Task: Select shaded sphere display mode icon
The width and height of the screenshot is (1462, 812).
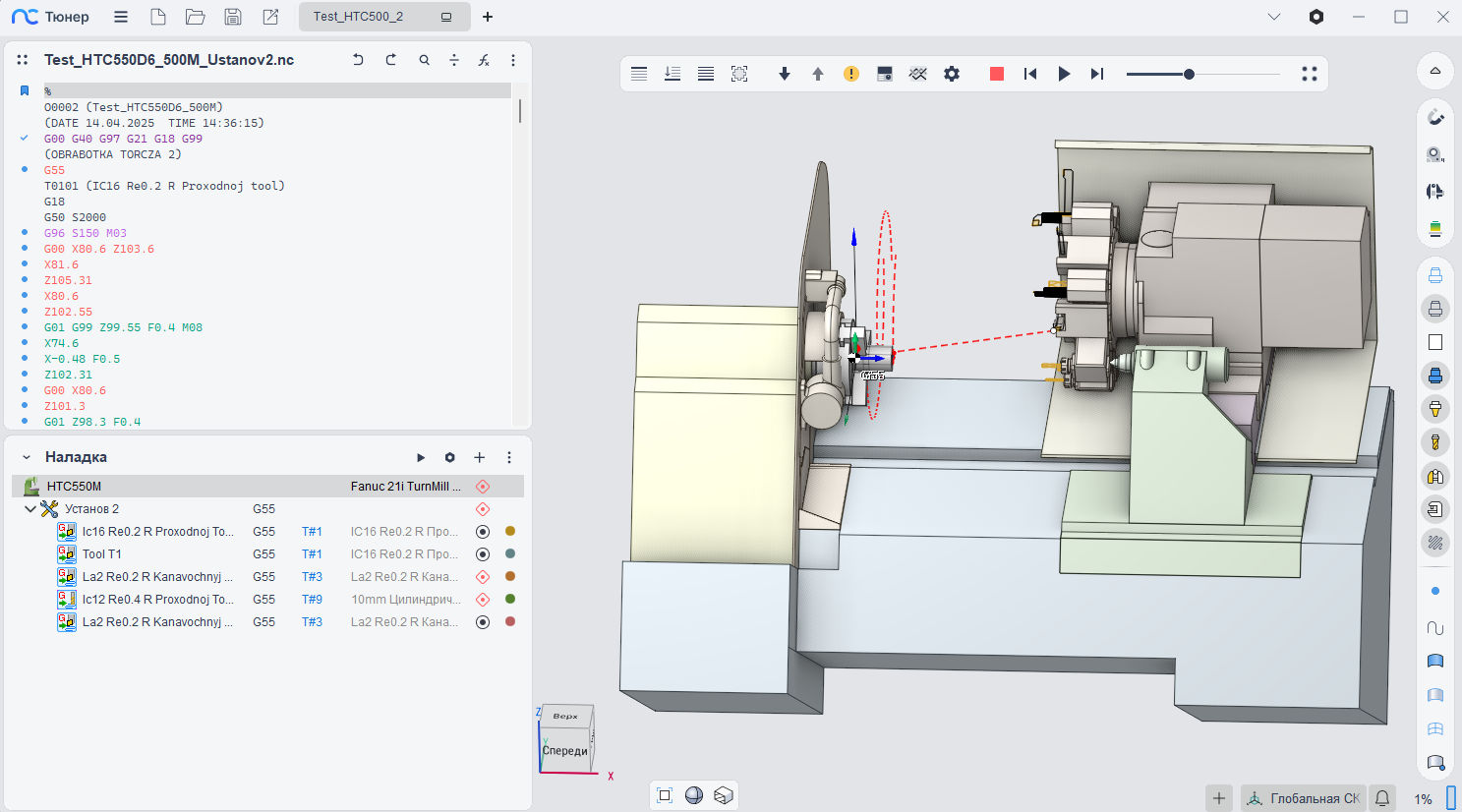Action: point(694,795)
